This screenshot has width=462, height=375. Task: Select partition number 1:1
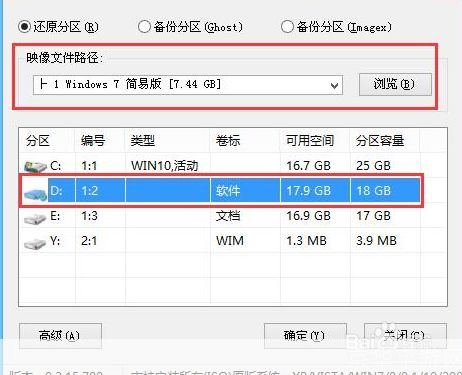pos(89,166)
